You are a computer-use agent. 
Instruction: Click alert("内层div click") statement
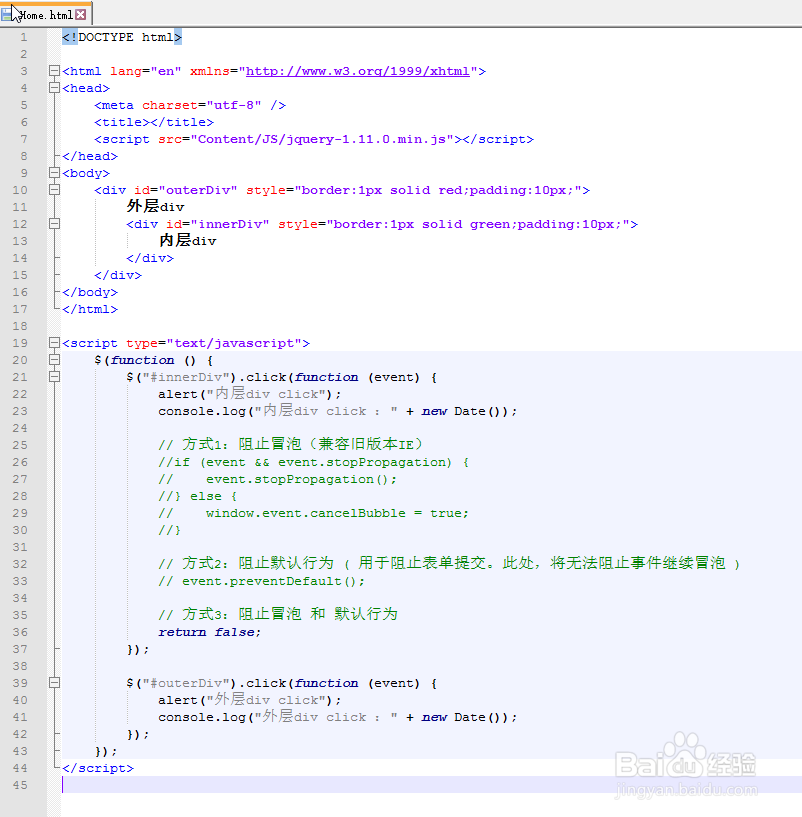tap(250, 394)
